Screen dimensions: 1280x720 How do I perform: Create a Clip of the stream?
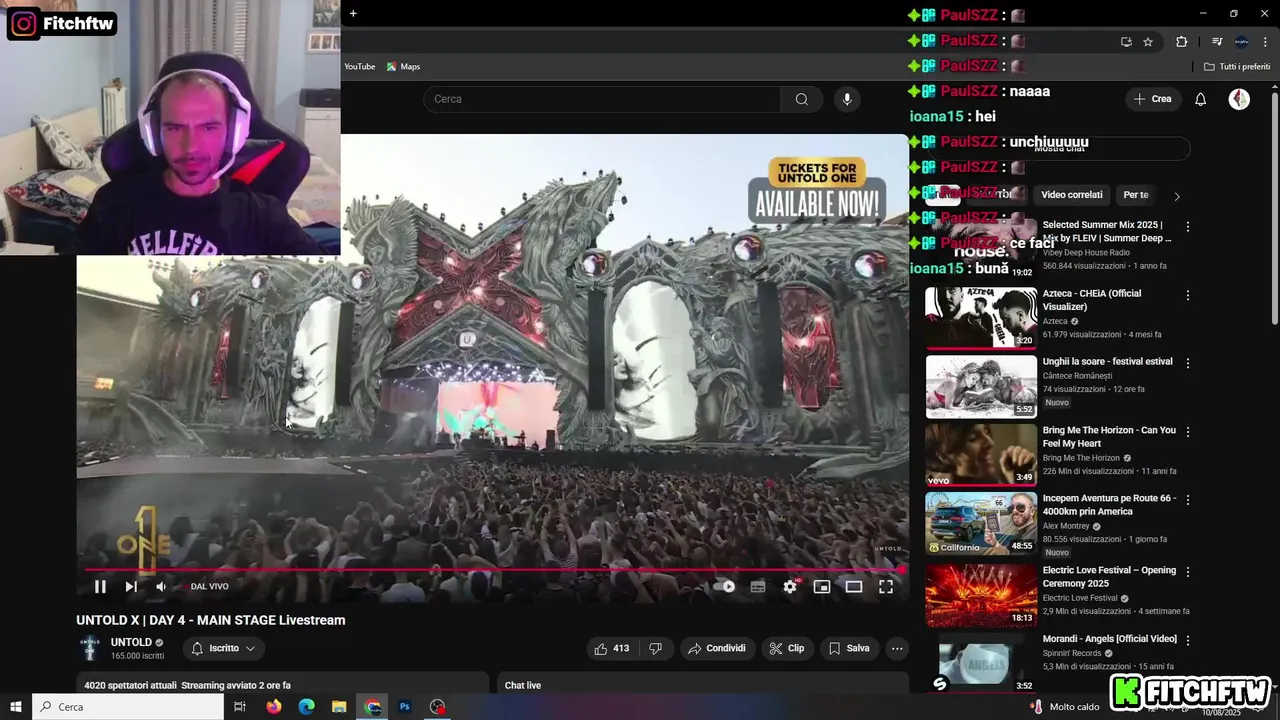click(x=787, y=648)
